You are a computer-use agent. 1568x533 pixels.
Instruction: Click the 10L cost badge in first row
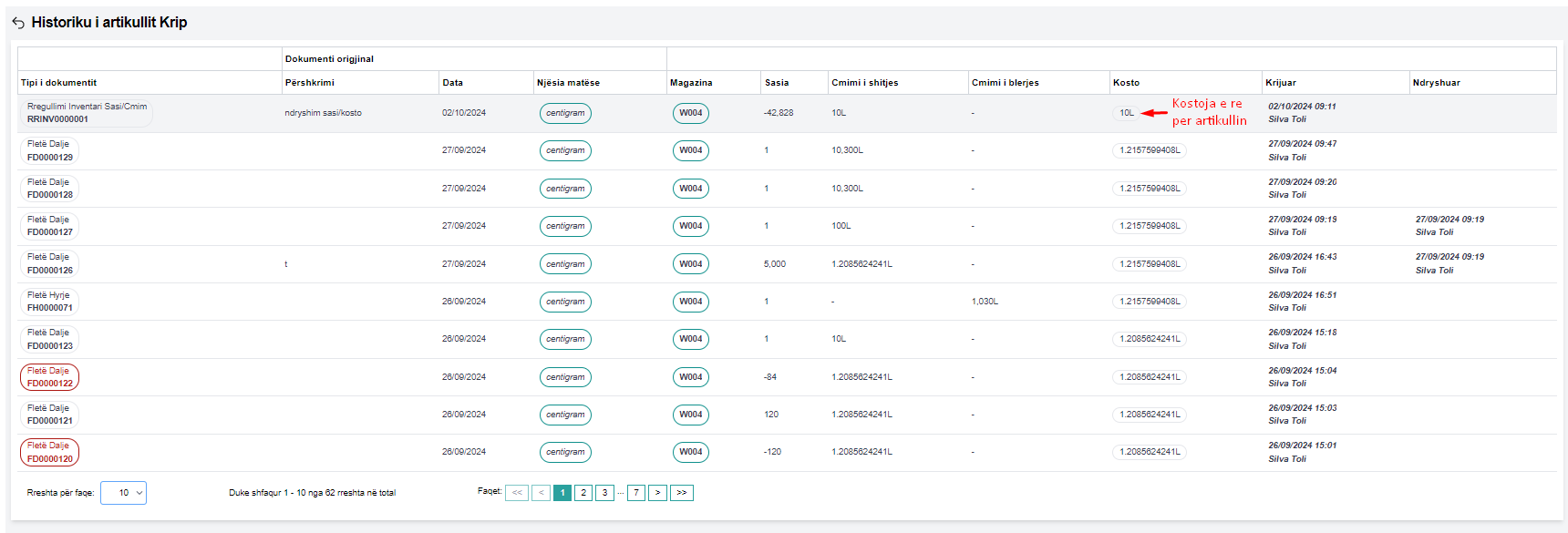pyautogui.click(x=1127, y=113)
